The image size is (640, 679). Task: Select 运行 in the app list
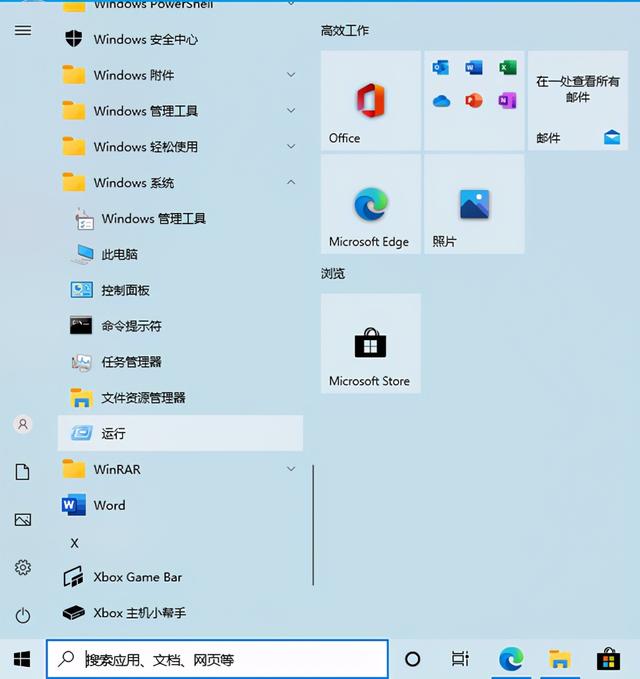(x=180, y=433)
